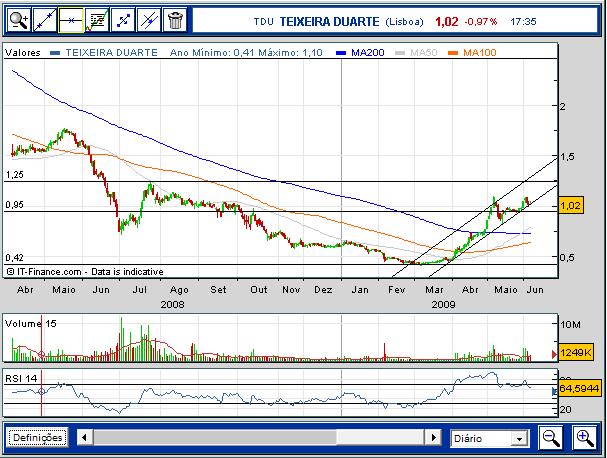
Task: Click the TEIXEIRA DUARTE header title
Action: point(329,21)
